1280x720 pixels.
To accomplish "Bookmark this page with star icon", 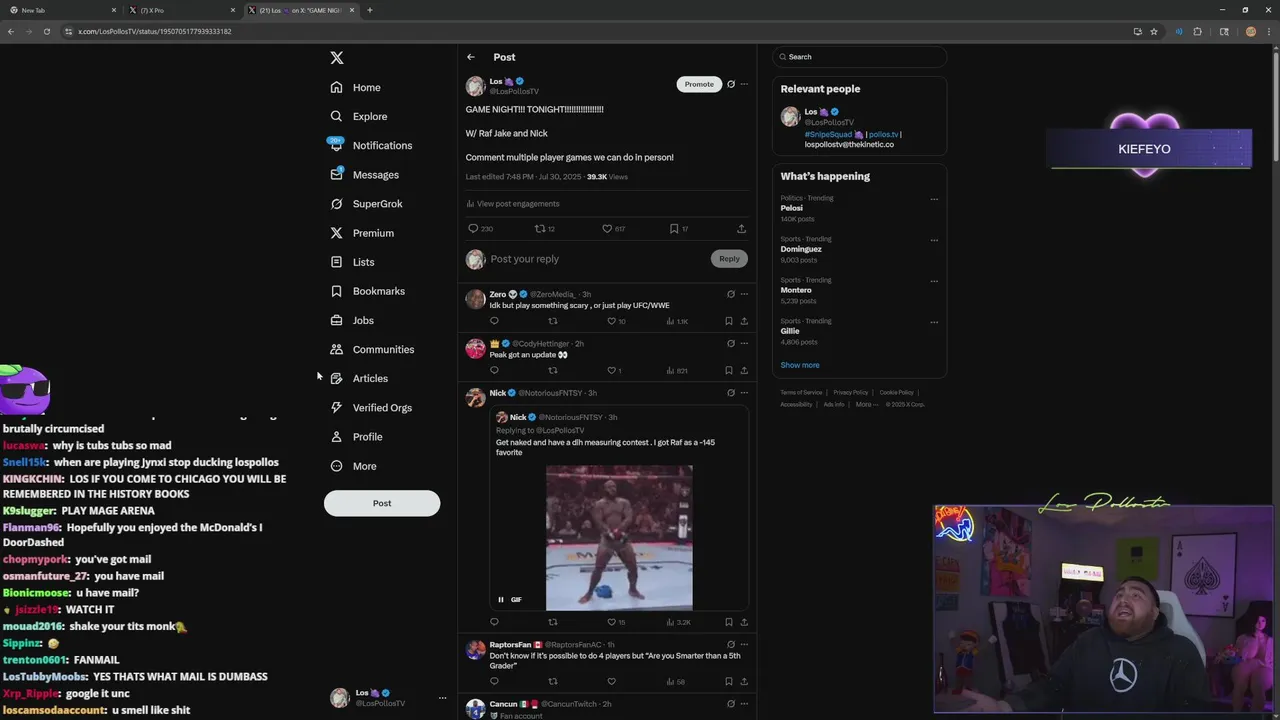I will click(1154, 32).
